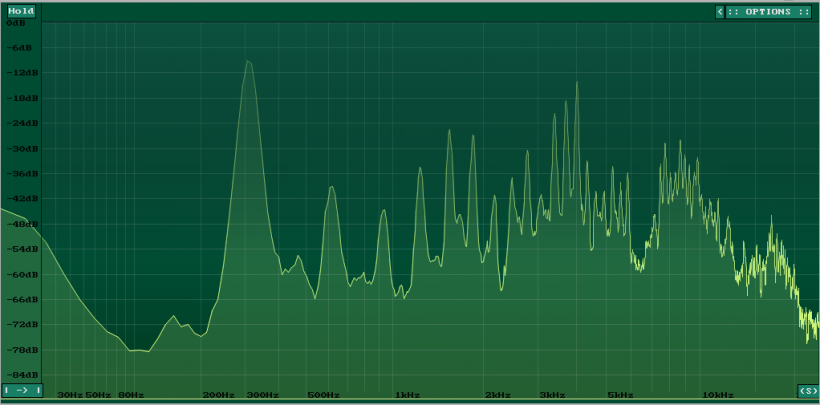This screenshot has height=405, width=820.
Task: Open the OPTIONS panel
Action: point(768,12)
